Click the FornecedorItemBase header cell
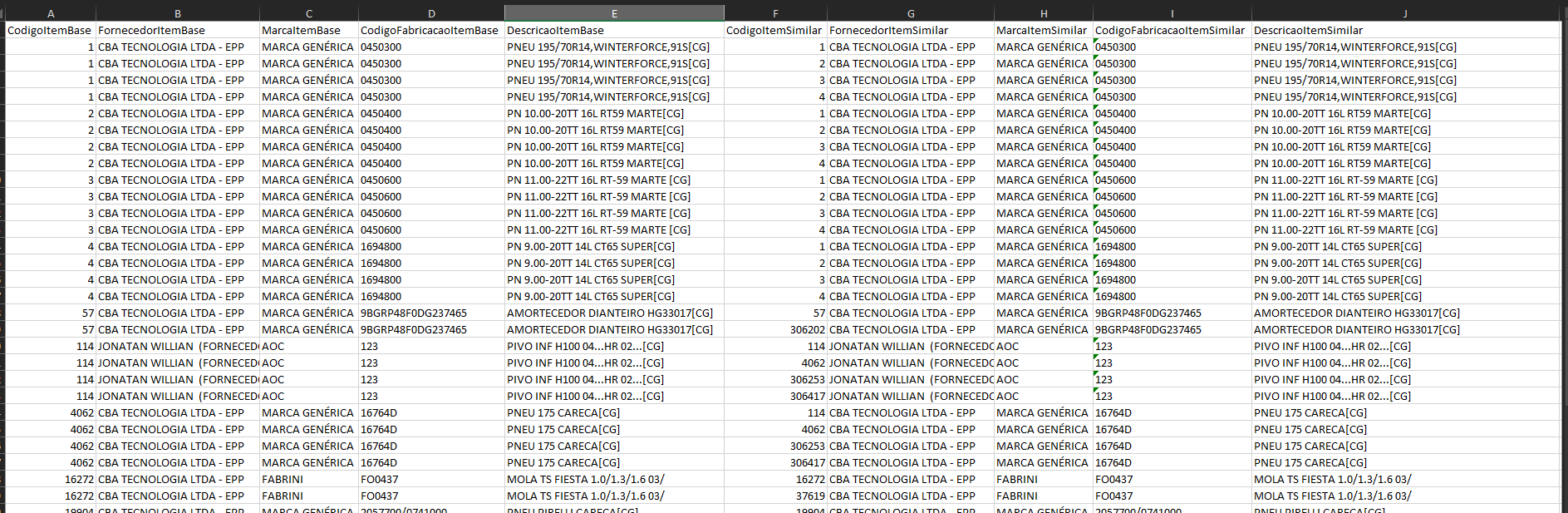Image resolution: width=1568 pixels, height=513 pixels. pos(178,30)
